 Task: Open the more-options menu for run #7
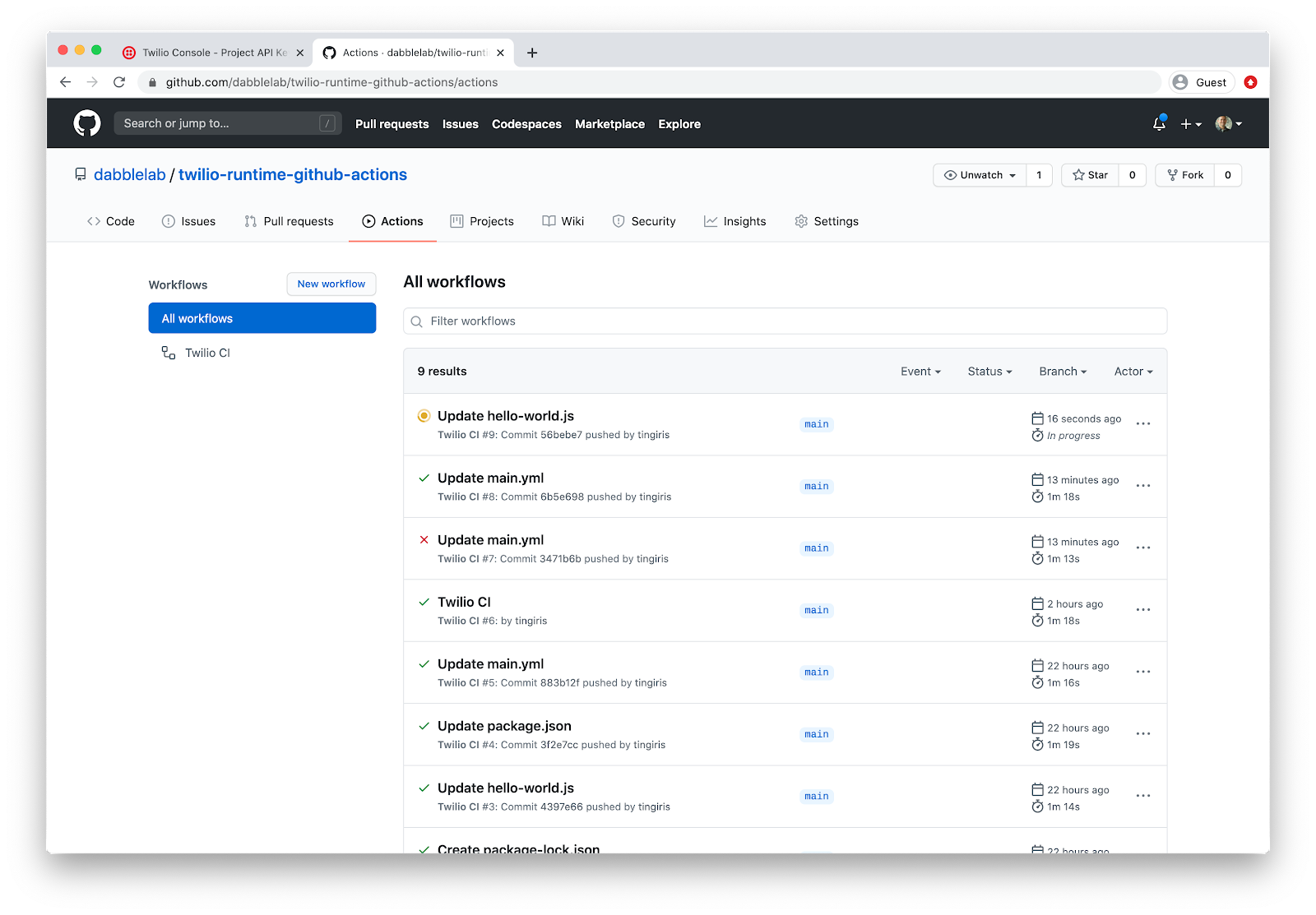point(1143,548)
